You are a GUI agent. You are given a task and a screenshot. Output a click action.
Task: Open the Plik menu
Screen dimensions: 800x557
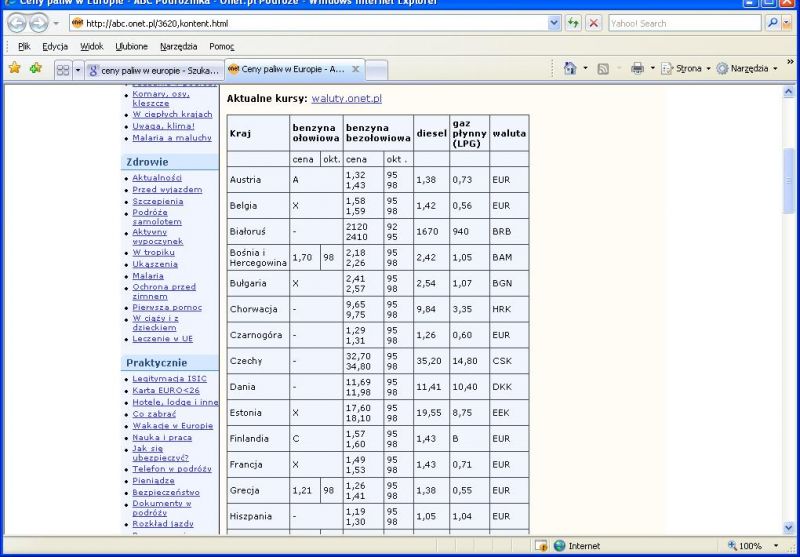(x=24, y=46)
